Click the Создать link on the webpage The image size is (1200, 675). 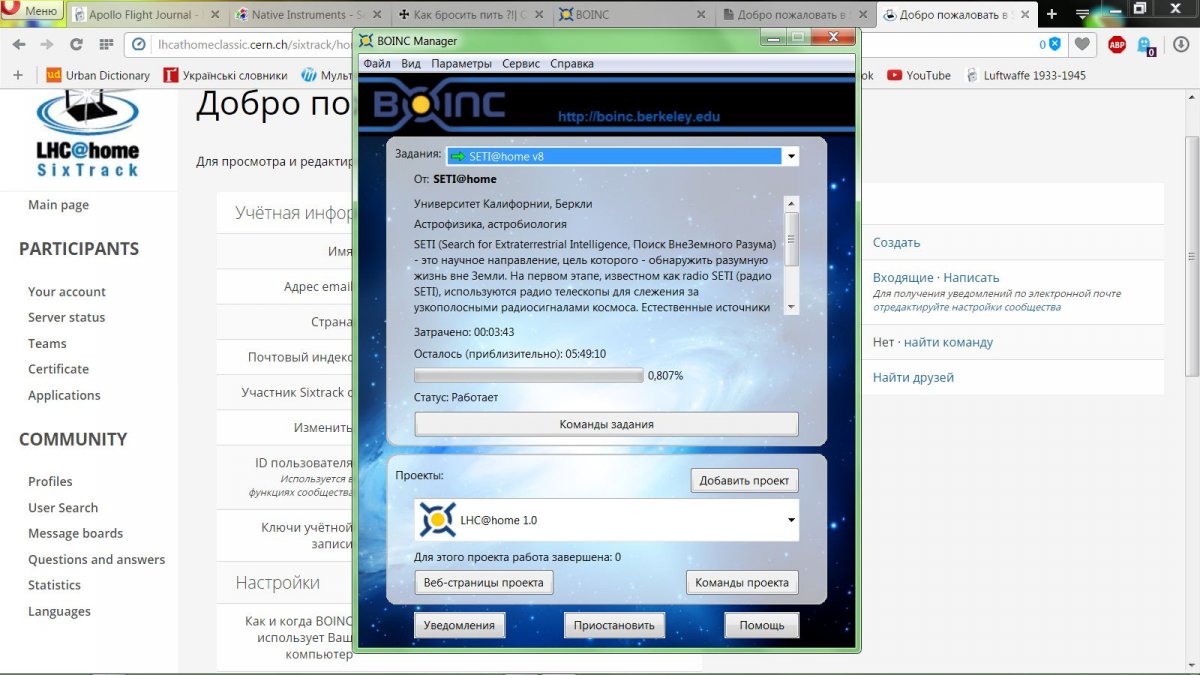896,242
